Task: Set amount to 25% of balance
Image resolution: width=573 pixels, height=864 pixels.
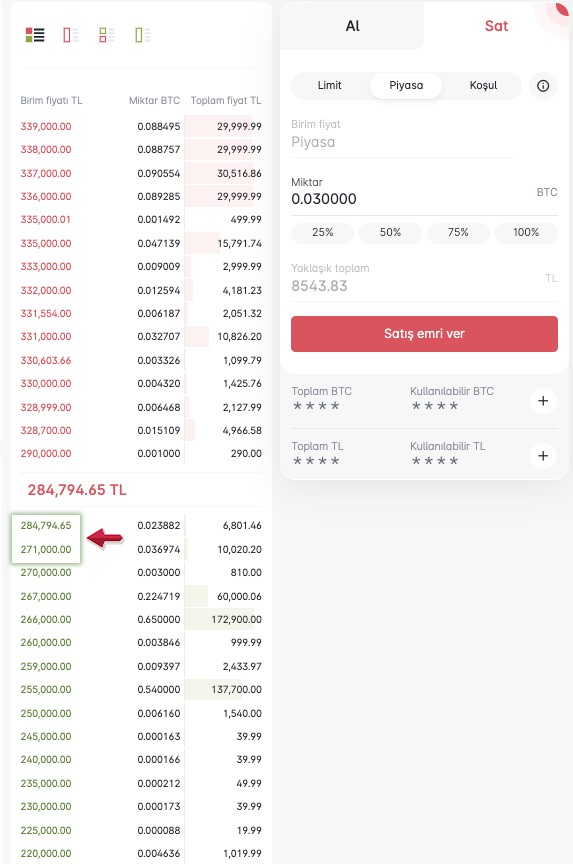Action: coord(323,233)
